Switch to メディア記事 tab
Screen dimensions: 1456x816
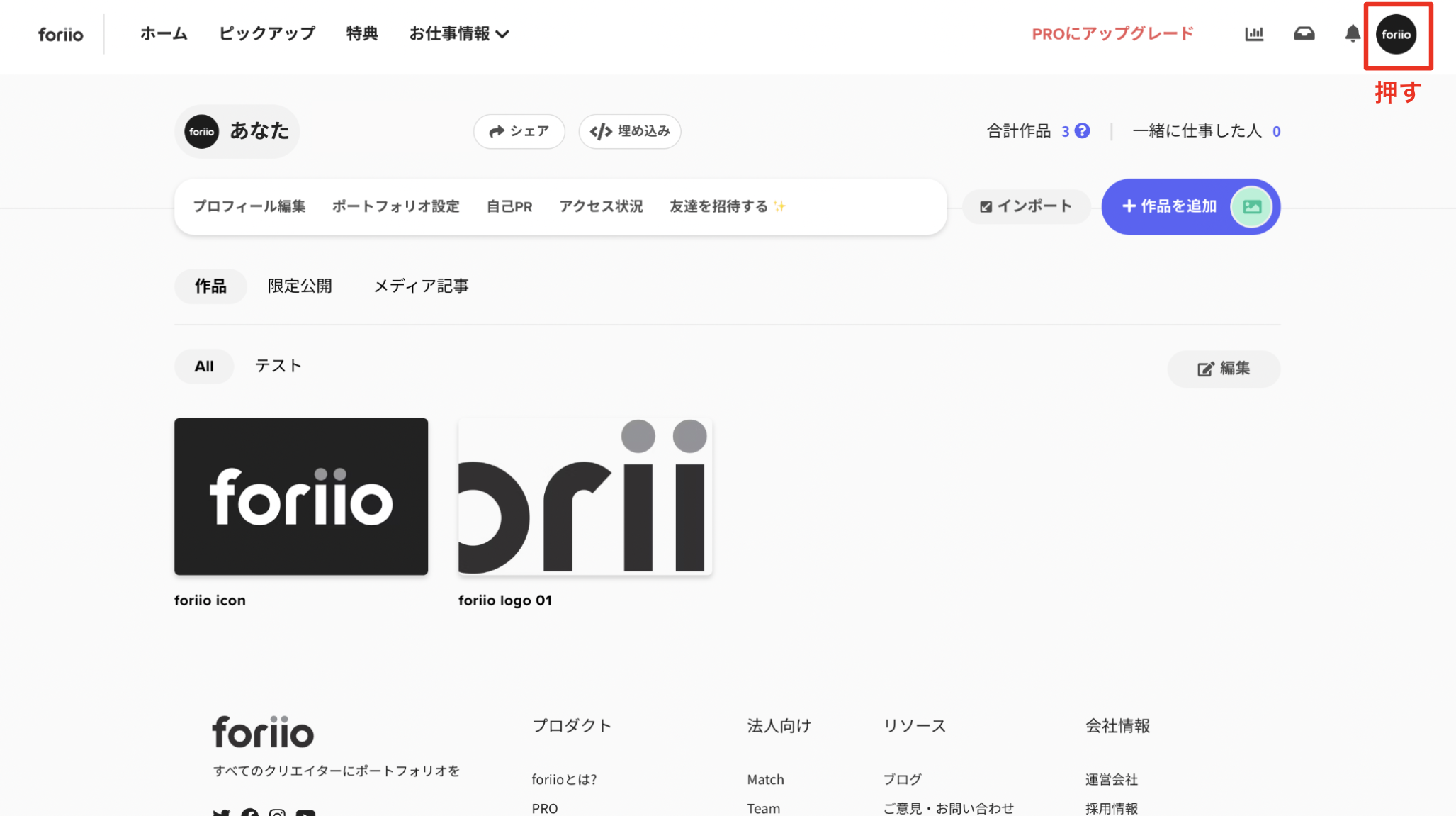point(421,286)
